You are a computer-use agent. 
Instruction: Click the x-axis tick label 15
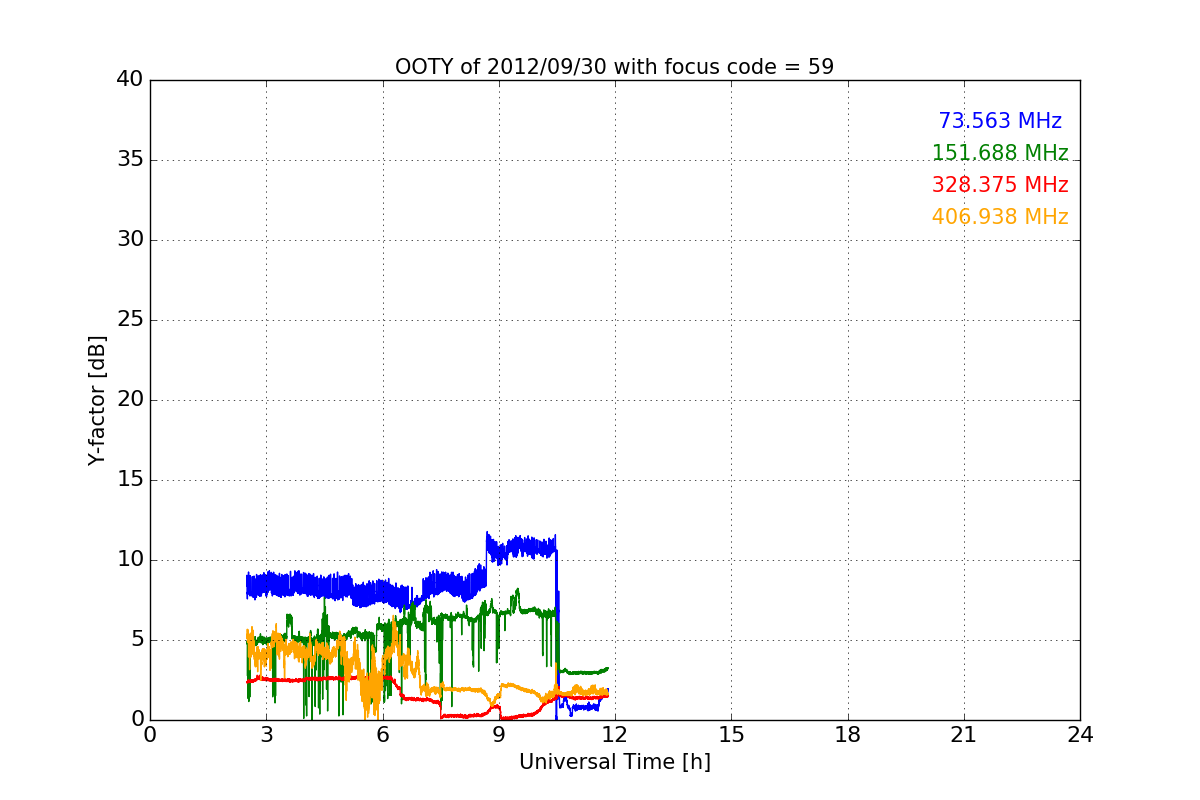pyautogui.click(x=731, y=735)
